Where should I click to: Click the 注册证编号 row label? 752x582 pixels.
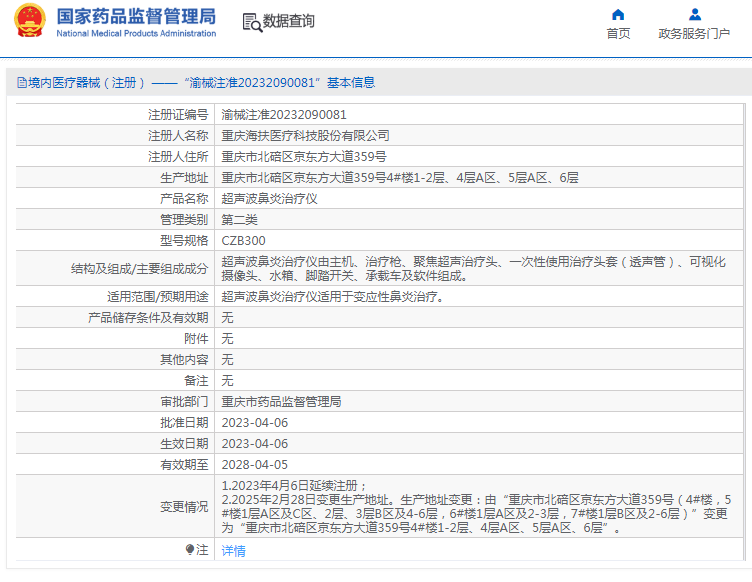point(178,115)
